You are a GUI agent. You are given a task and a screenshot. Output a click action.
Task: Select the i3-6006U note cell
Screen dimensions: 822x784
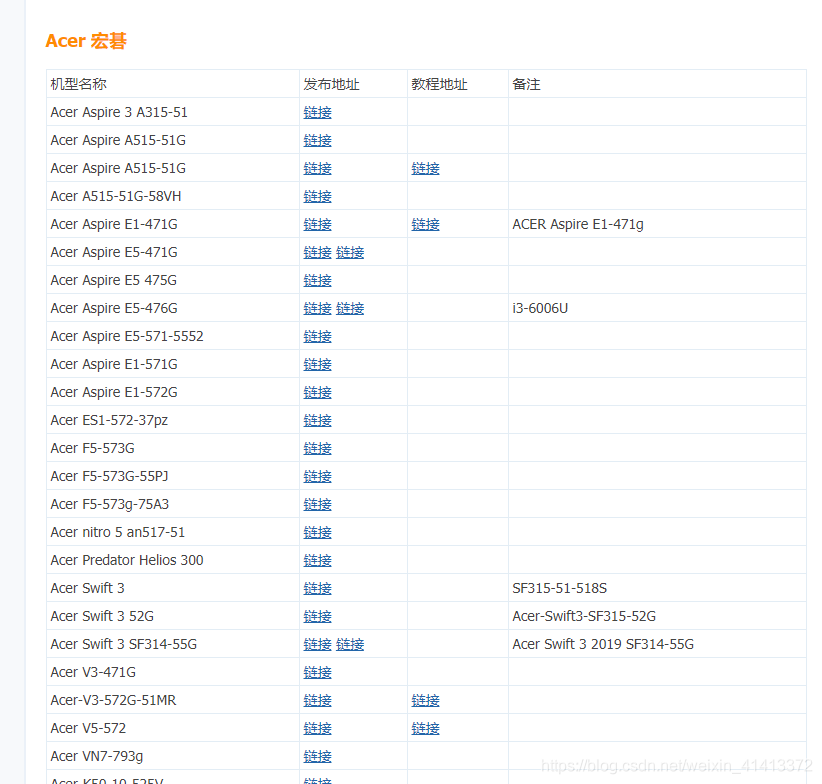(x=657, y=308)
